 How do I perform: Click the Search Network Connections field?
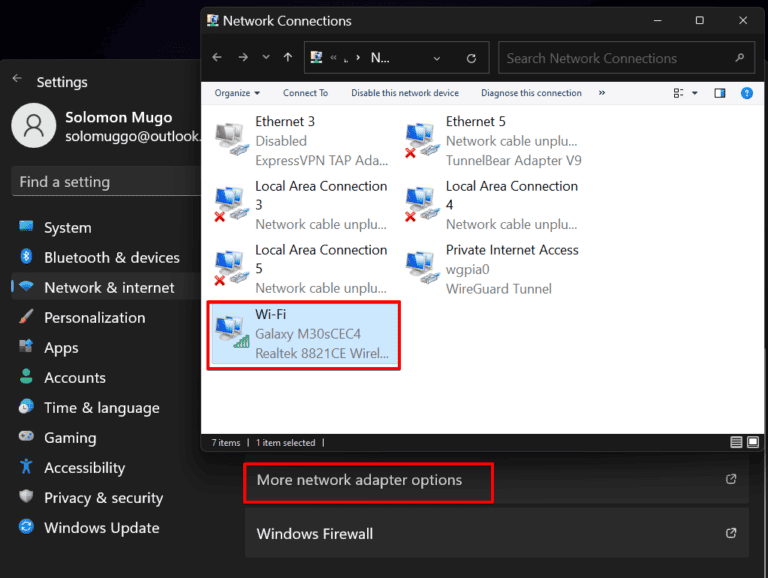[626, 58]
